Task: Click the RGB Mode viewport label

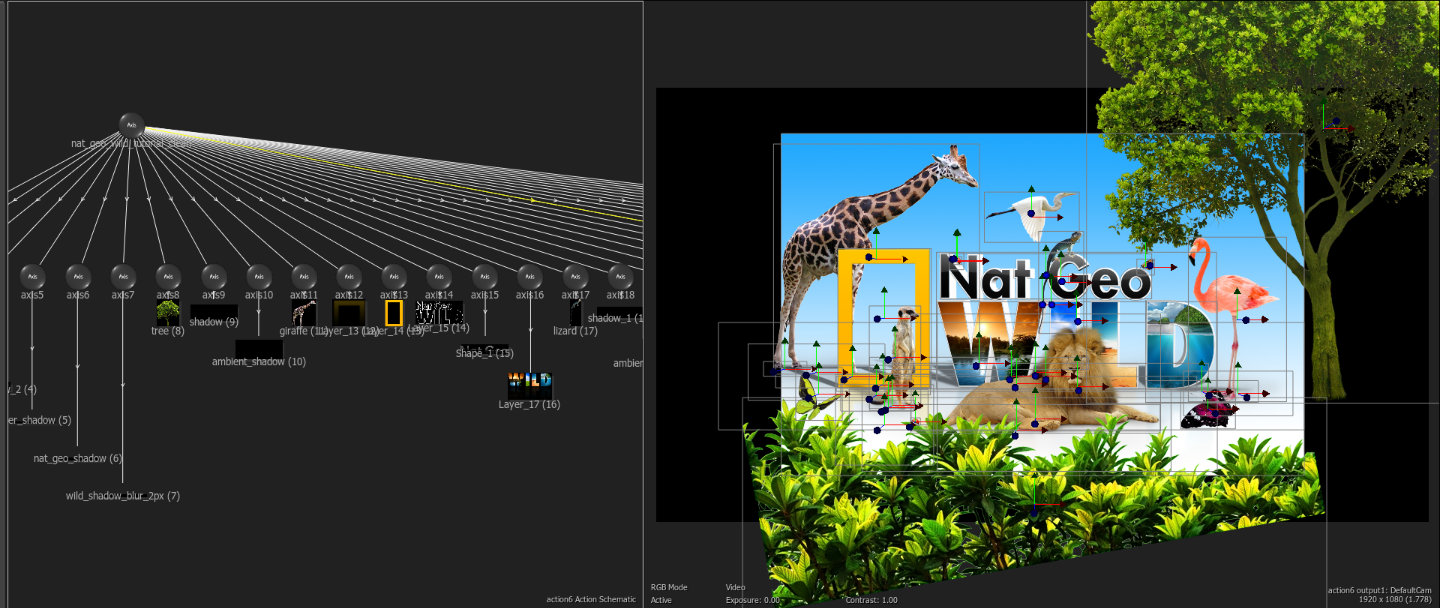Action: [x=669, y=587]
